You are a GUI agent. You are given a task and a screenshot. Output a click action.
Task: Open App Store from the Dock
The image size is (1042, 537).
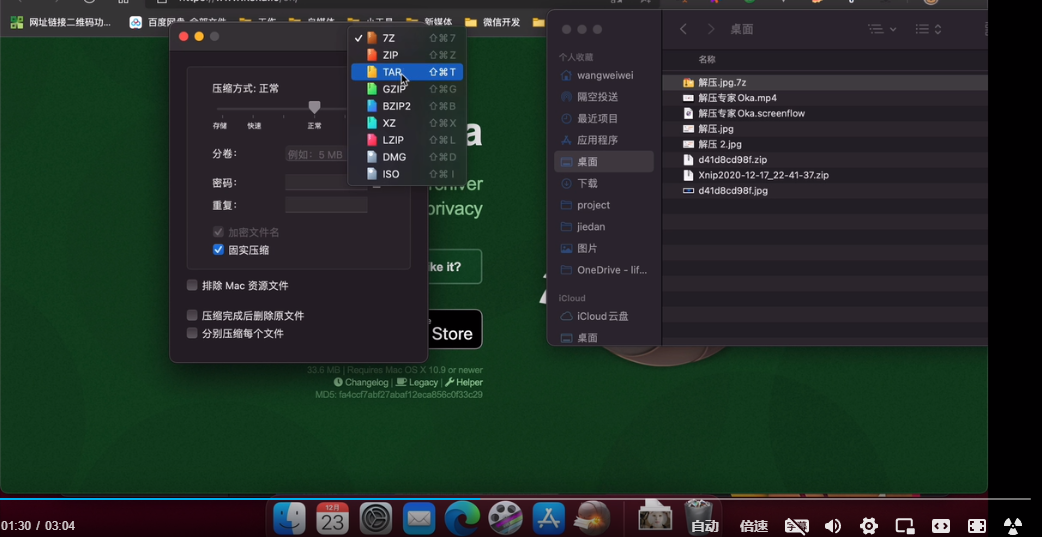coord(549,518)
